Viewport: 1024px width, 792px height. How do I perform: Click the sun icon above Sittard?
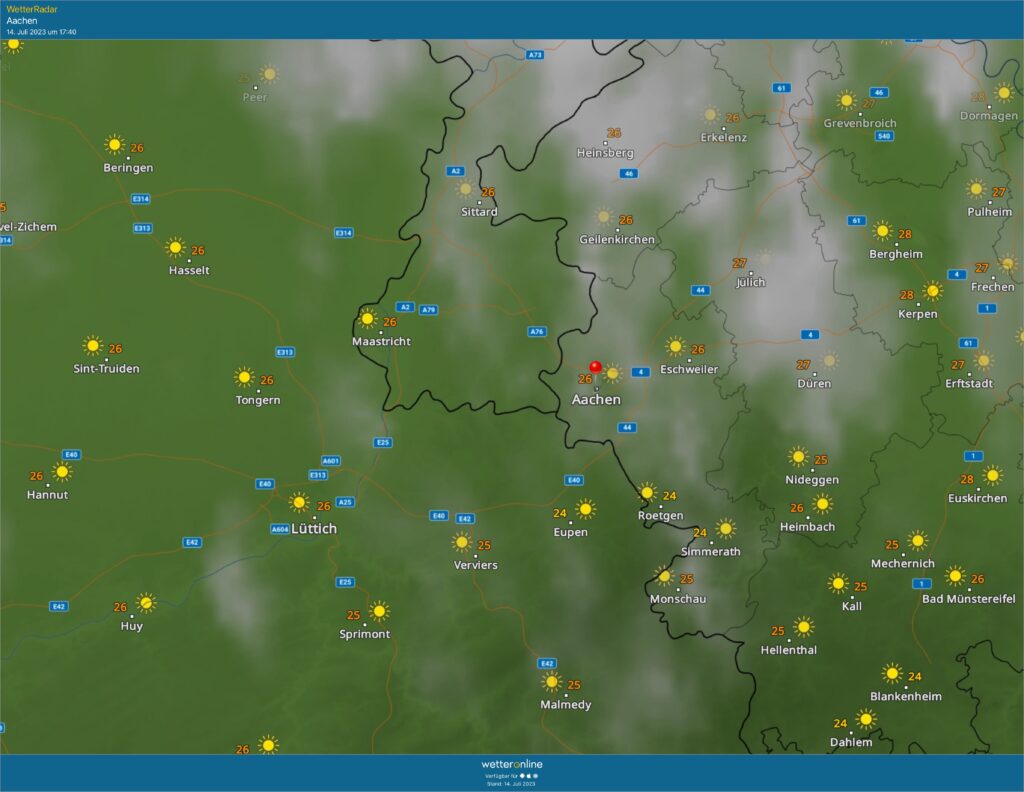(465, 189)
